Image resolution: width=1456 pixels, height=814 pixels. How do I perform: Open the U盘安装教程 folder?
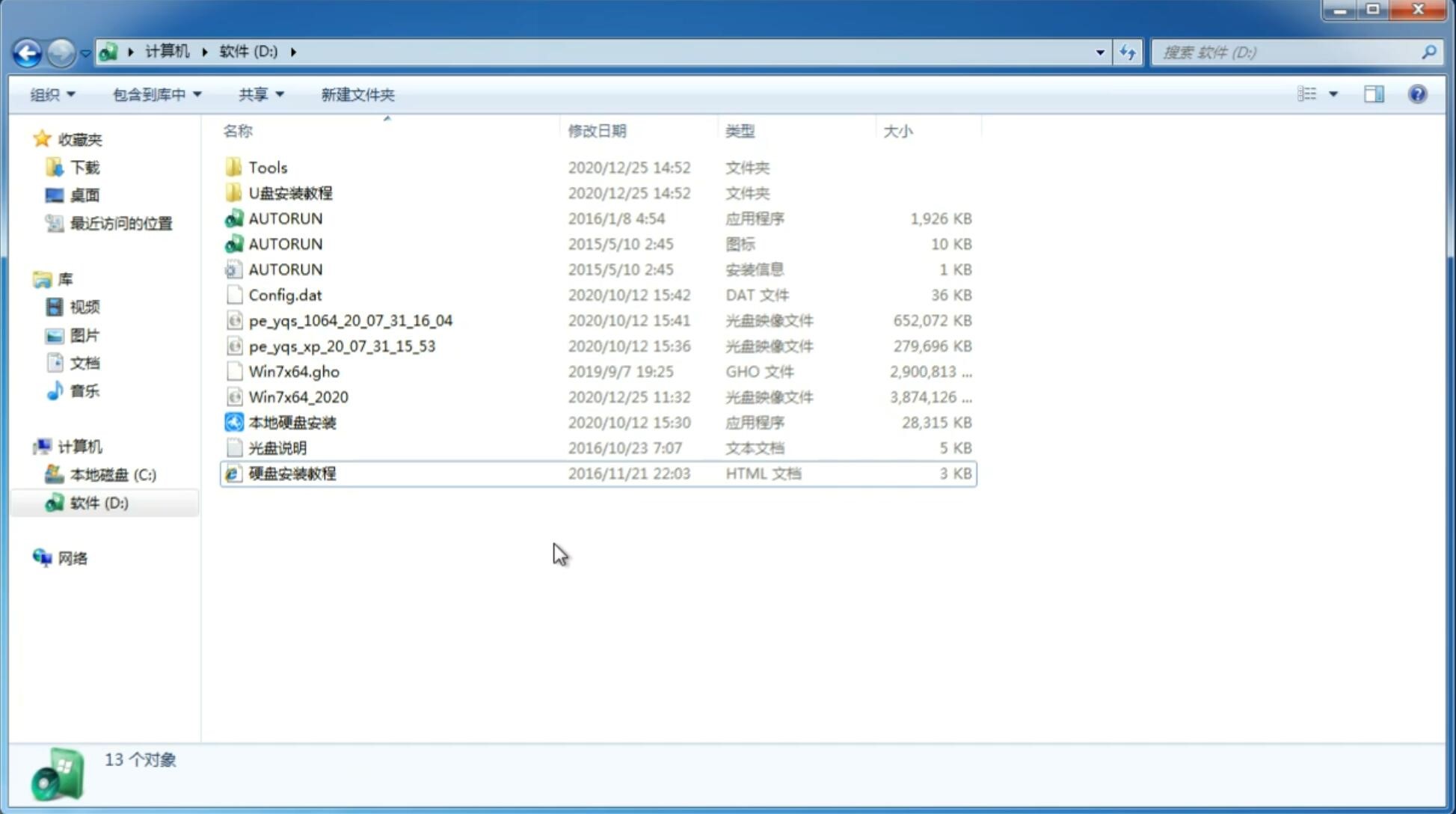coord(290,193)
